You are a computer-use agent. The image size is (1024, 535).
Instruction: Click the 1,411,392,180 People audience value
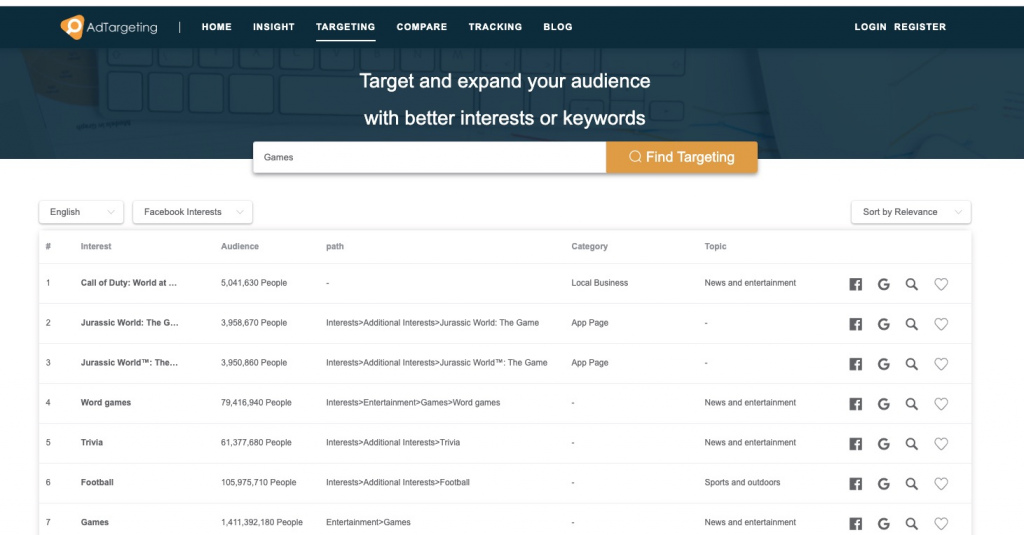click(262, 522)
